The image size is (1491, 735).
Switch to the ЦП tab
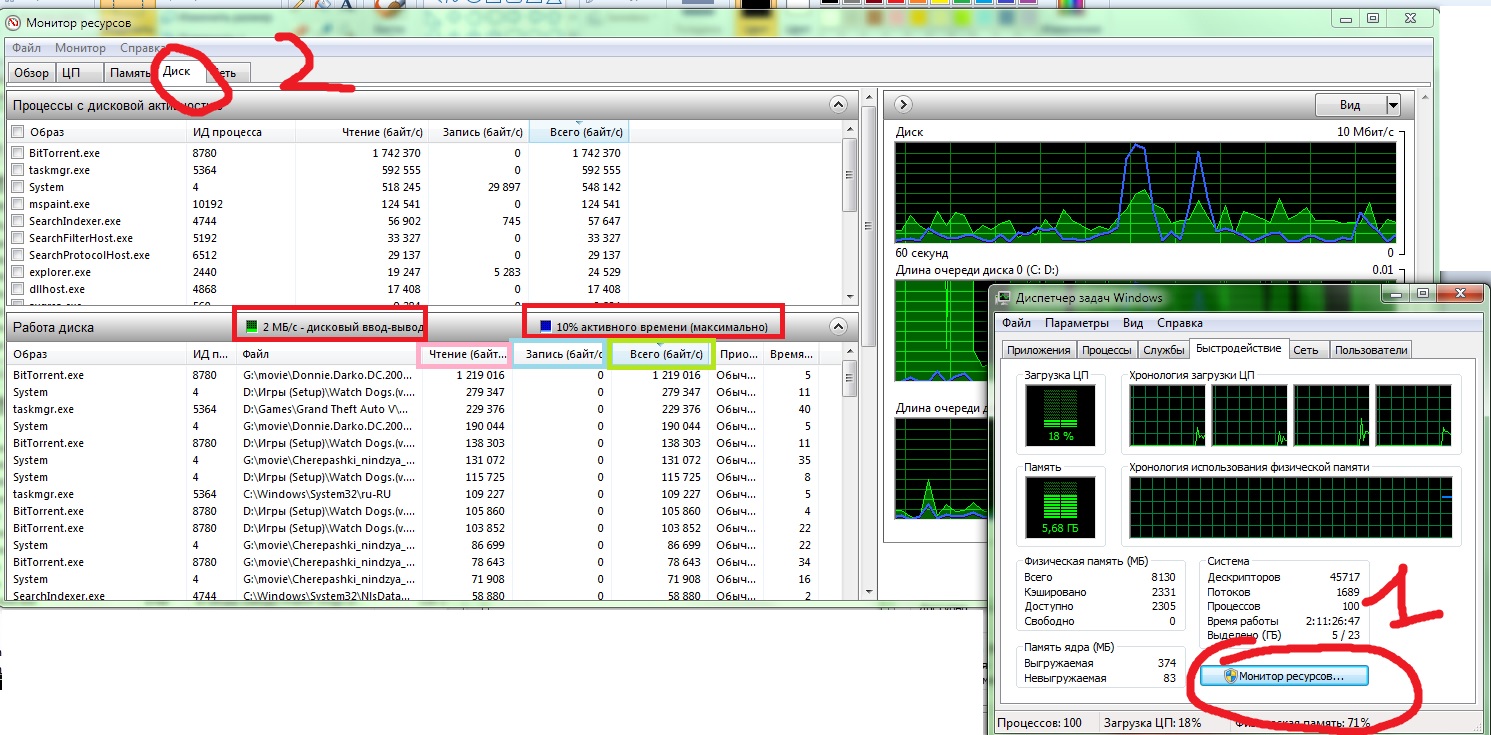pyautogui.click(x=71, y=73)
